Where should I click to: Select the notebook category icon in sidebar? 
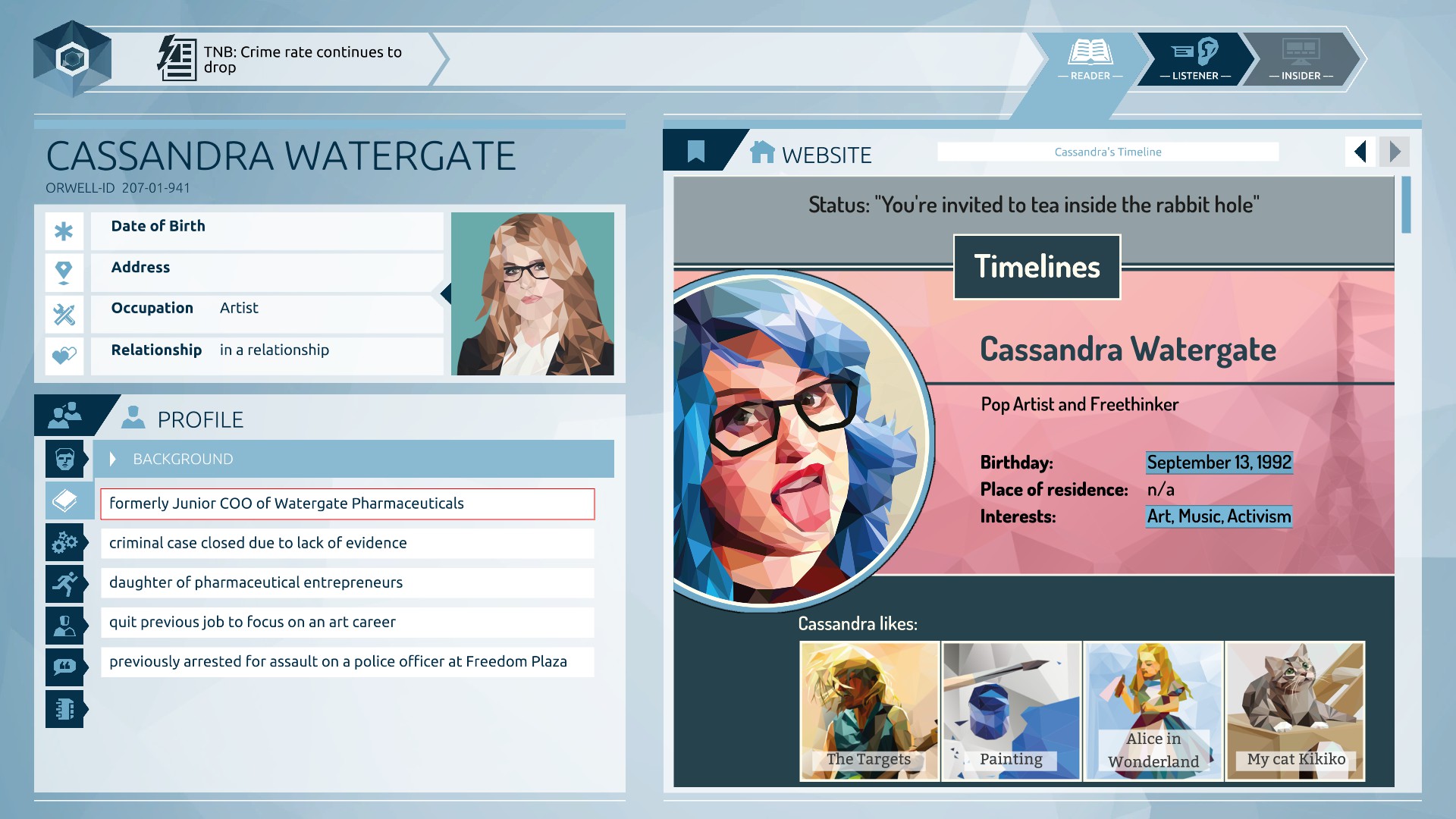point(64,709)
